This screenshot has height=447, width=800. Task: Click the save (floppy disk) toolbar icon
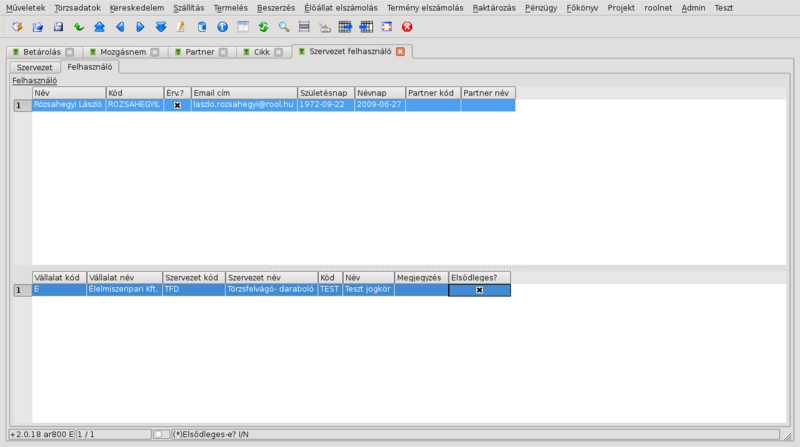point(58,26)
